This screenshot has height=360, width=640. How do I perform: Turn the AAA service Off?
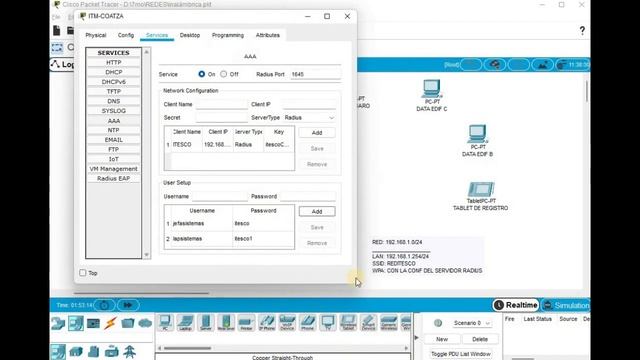[224, 74]
